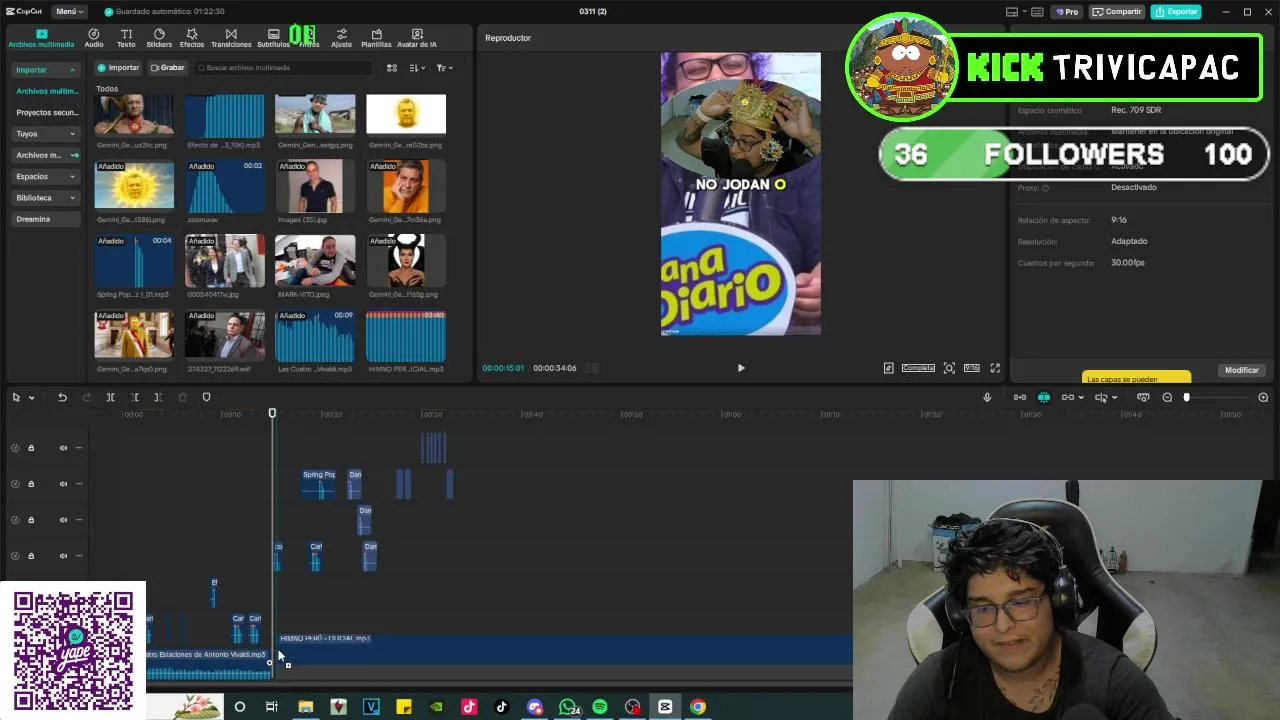Screen dimensions: 1280x720
Task: Toggle lock on the third timeline track
Action: pos(31,520)
